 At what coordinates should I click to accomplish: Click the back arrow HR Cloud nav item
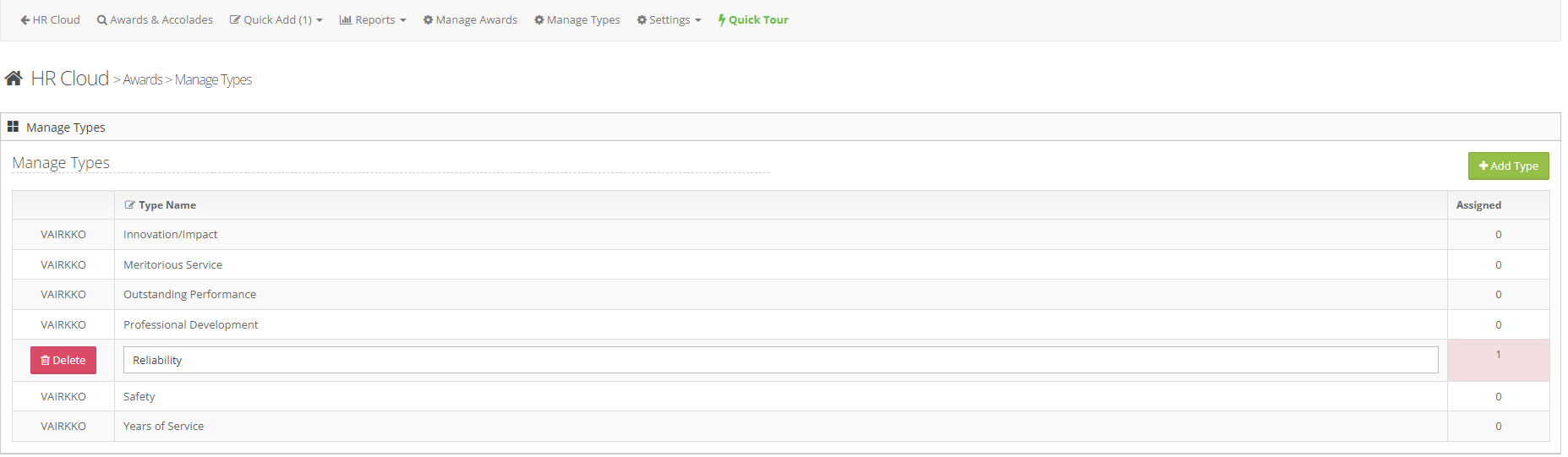click(50, 19)
